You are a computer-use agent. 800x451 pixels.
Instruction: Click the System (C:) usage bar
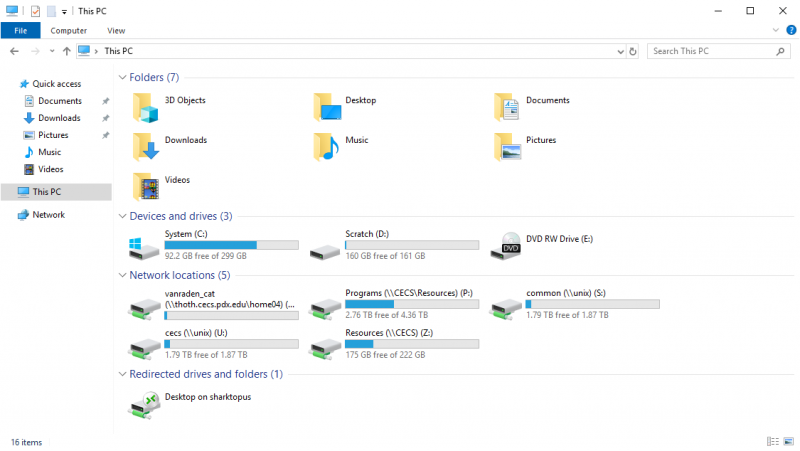[x=232, y=245]
